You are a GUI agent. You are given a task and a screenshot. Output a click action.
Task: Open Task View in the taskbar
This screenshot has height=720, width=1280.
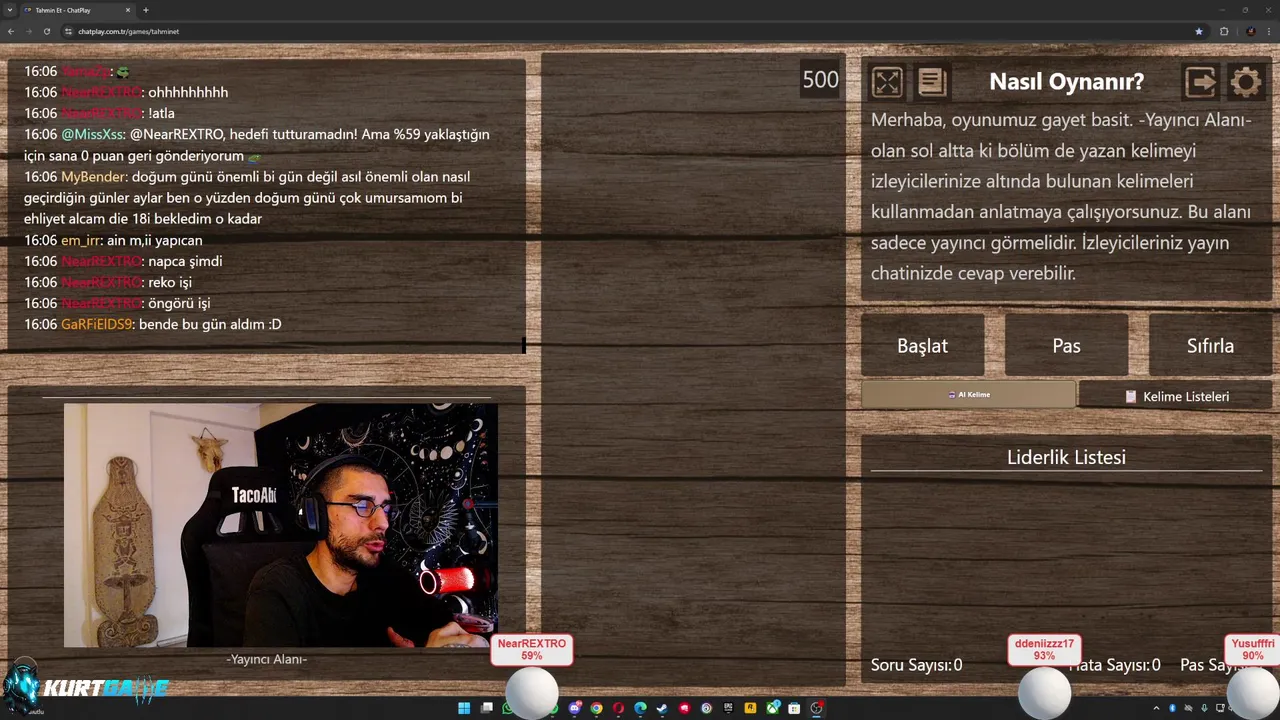[x=487, y=708]
